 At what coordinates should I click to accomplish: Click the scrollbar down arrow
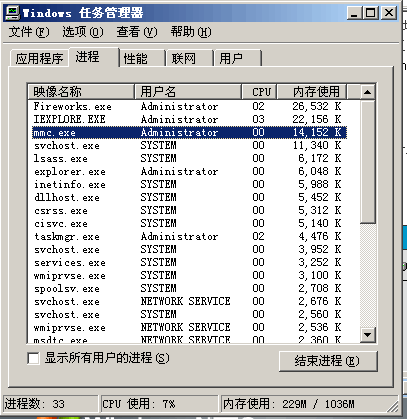pyautogui.click(x=368, y=334)
